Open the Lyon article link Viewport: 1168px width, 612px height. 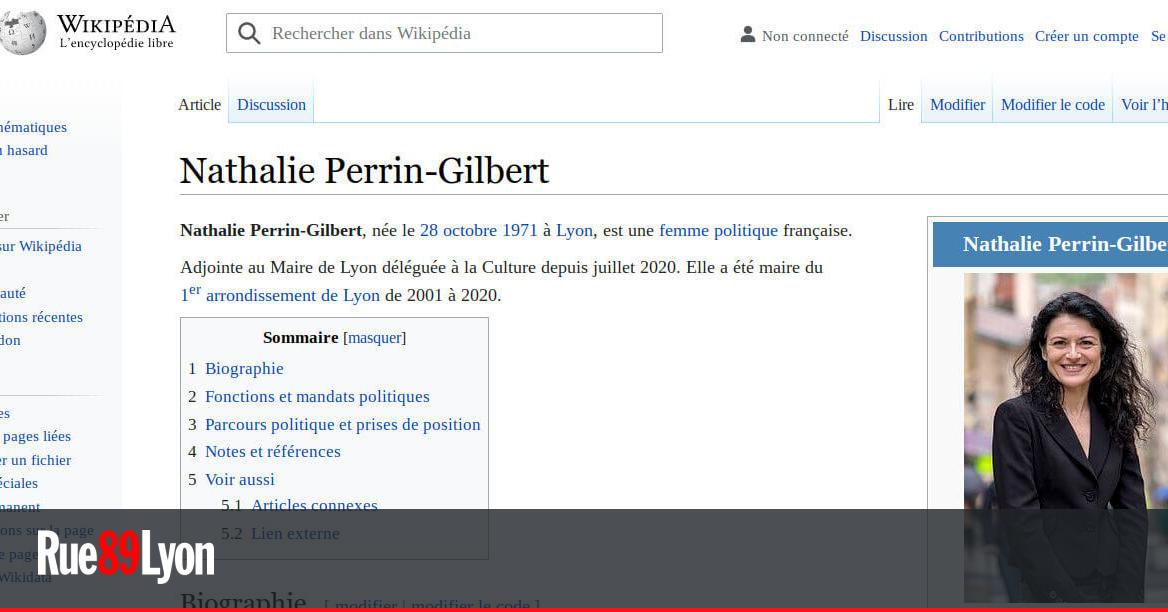(x=574, y=230)
